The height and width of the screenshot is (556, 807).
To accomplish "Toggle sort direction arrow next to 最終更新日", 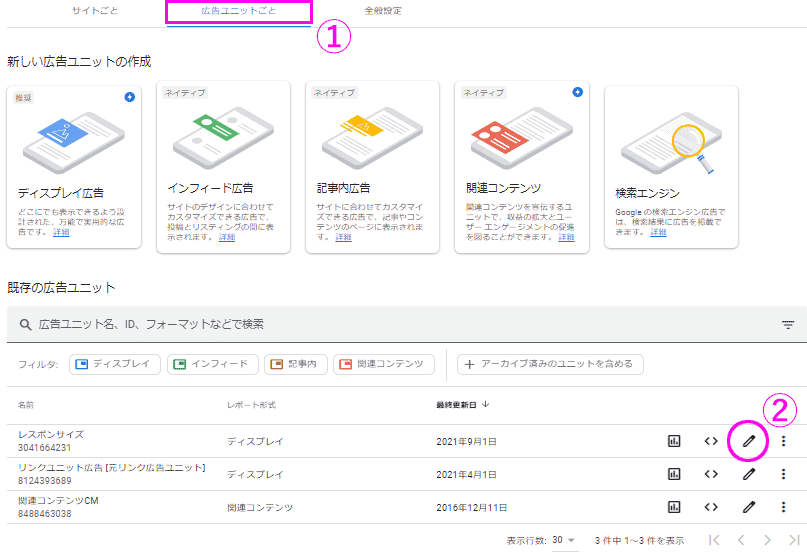I will (485, 405).
